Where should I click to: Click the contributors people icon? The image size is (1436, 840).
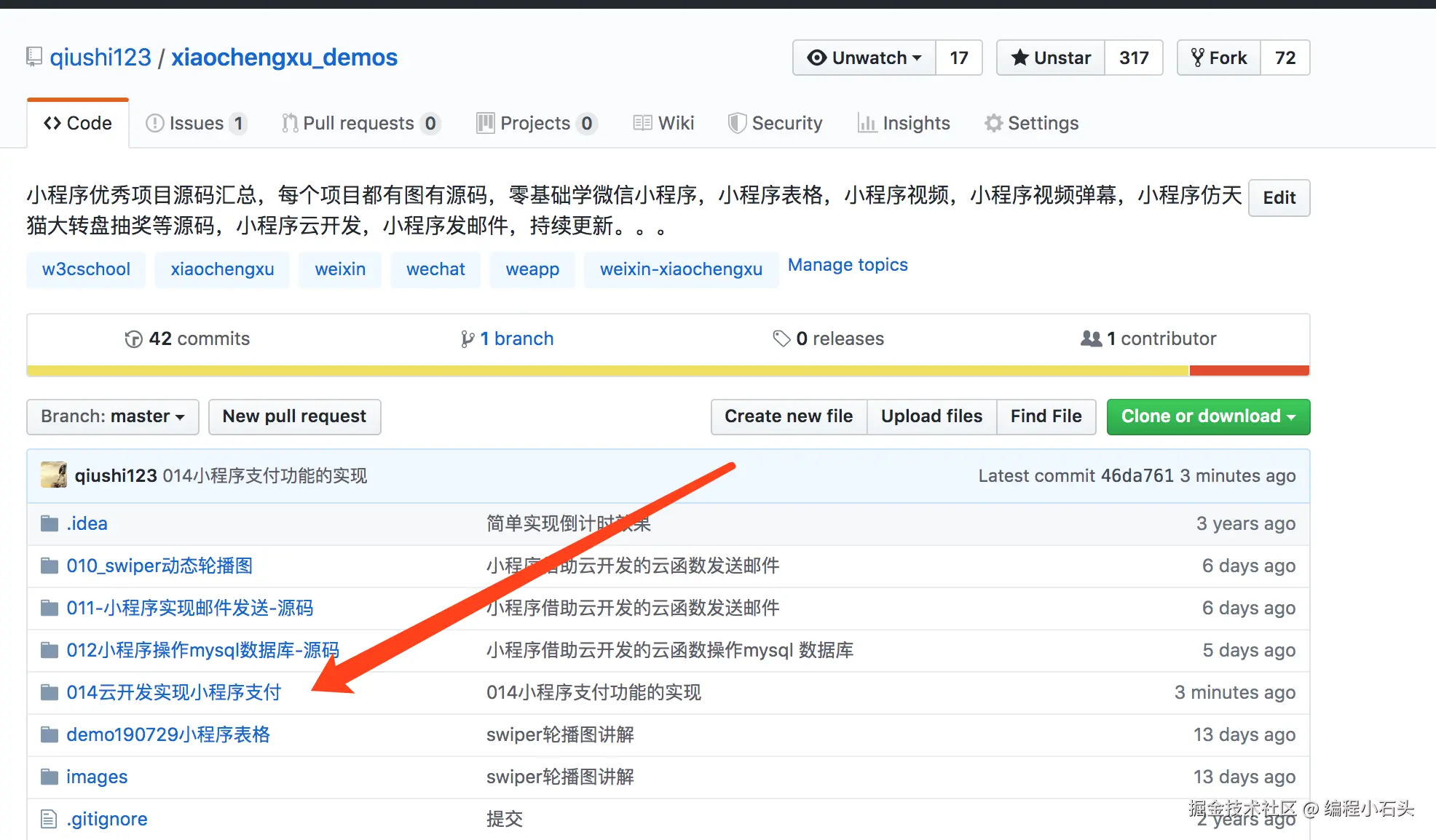tap(1091, 338)
